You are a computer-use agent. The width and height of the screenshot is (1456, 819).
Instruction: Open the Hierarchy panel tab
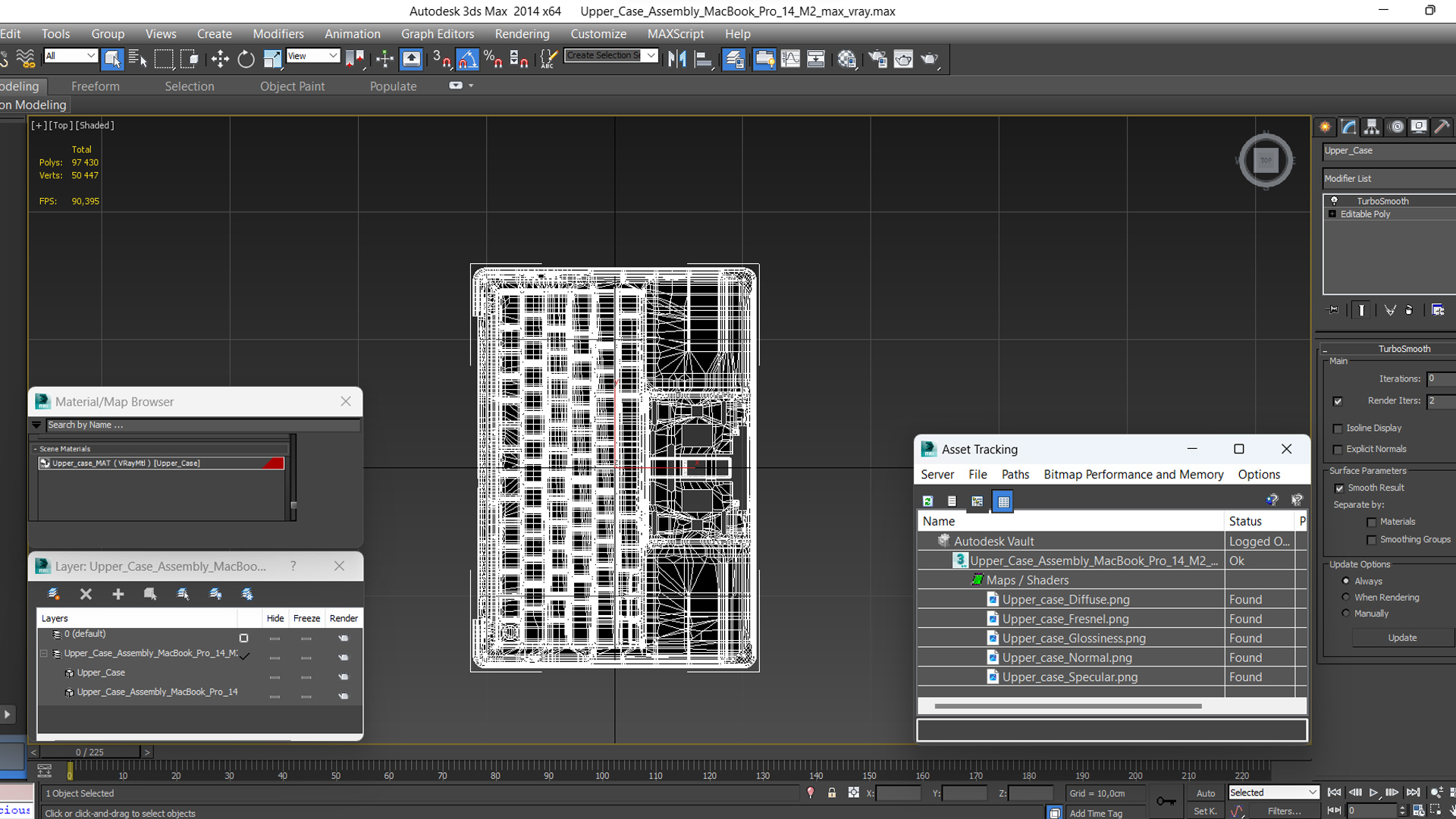coord(1372,127)
